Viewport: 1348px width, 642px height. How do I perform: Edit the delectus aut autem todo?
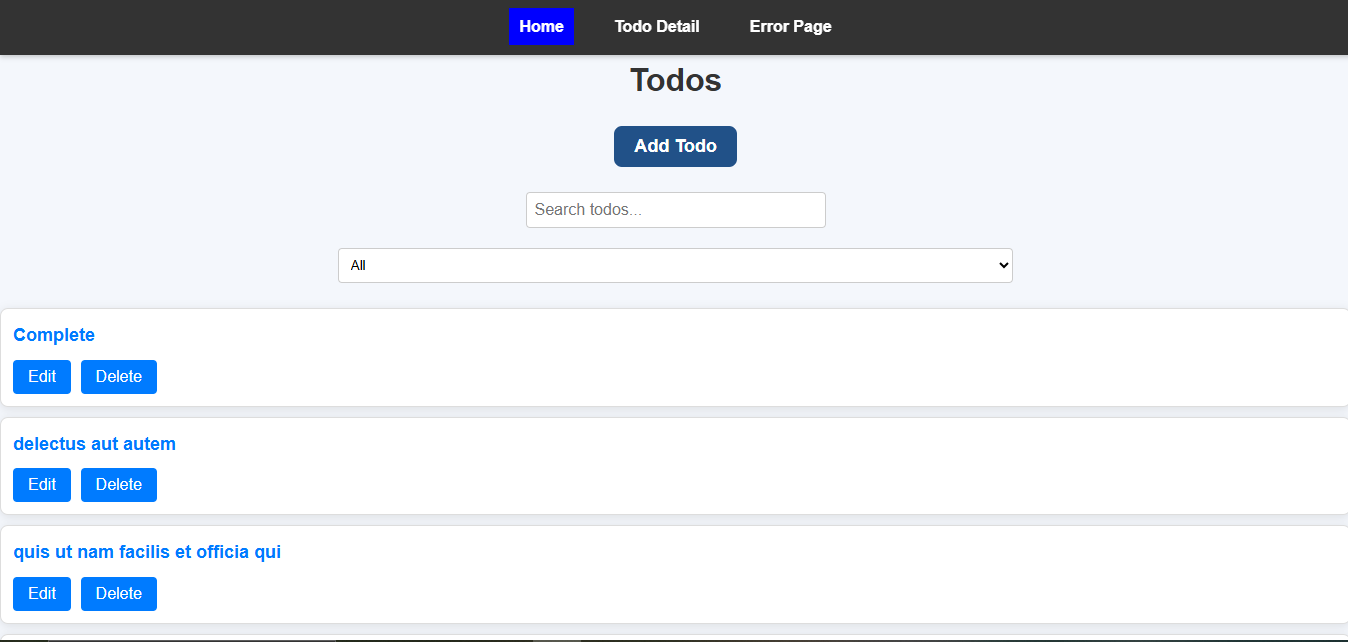[42, 485]
